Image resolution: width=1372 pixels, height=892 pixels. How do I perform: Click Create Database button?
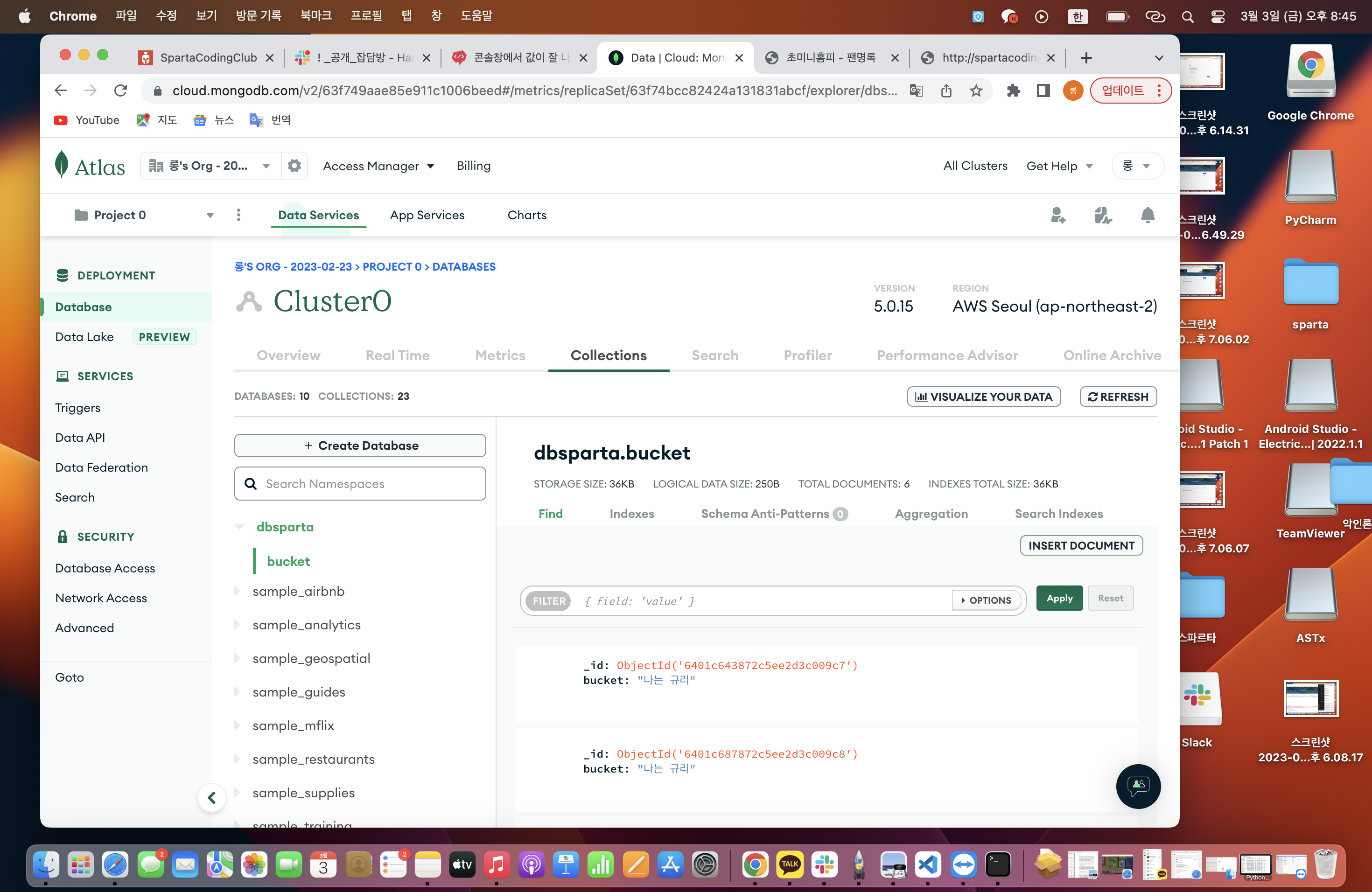tap(360, 446)
